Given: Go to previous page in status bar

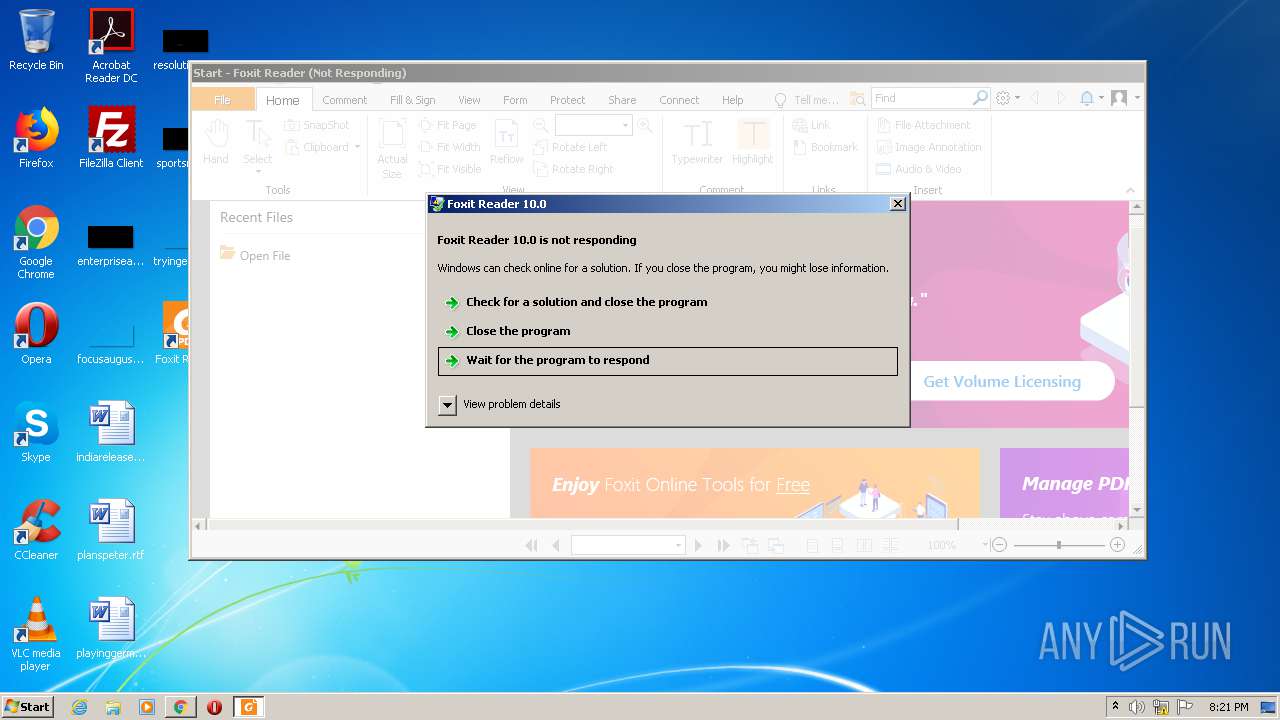Looking at the screenshot, I should point(556,545).
